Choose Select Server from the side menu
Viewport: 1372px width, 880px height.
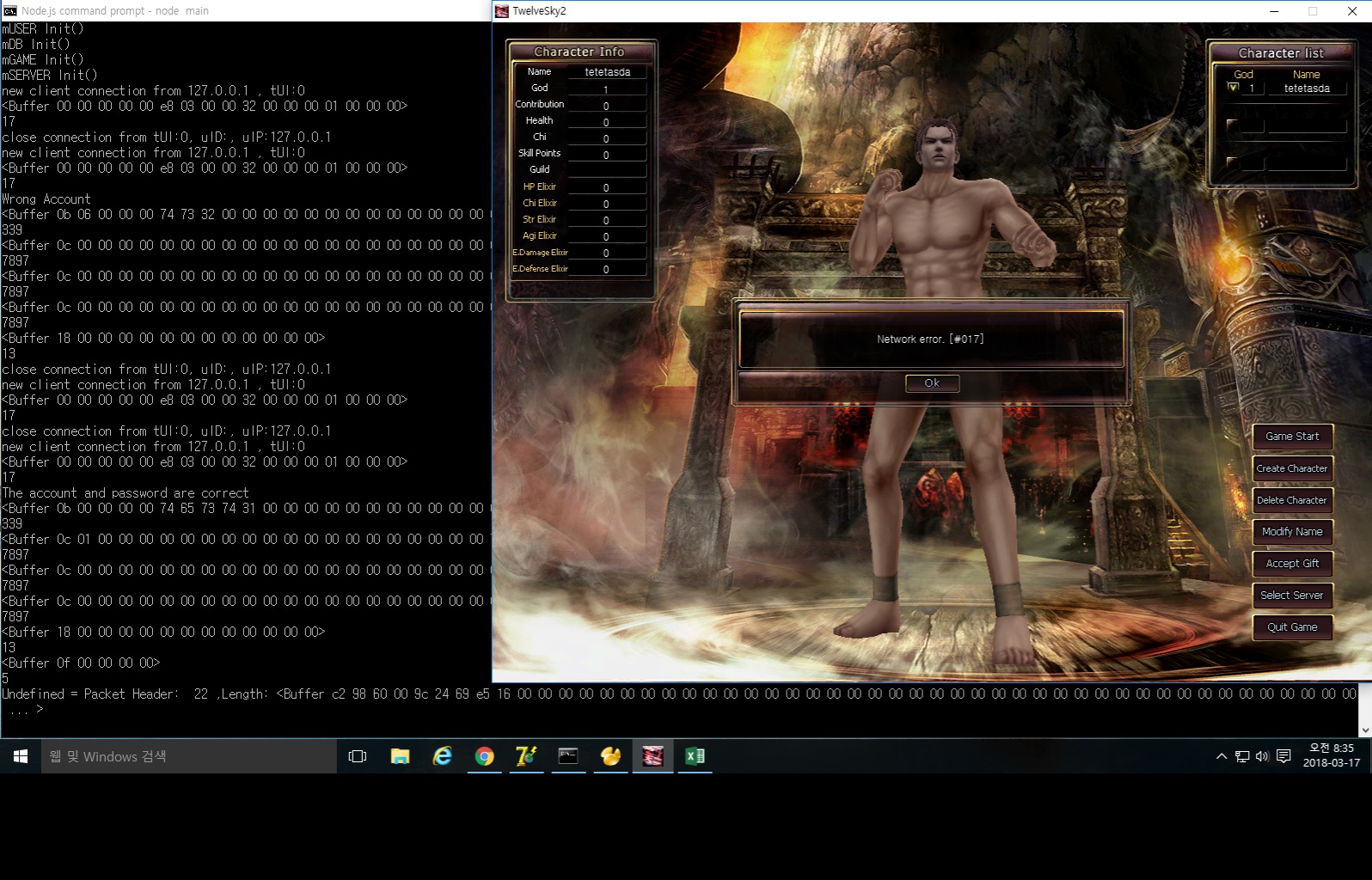tap(1292, 596)
